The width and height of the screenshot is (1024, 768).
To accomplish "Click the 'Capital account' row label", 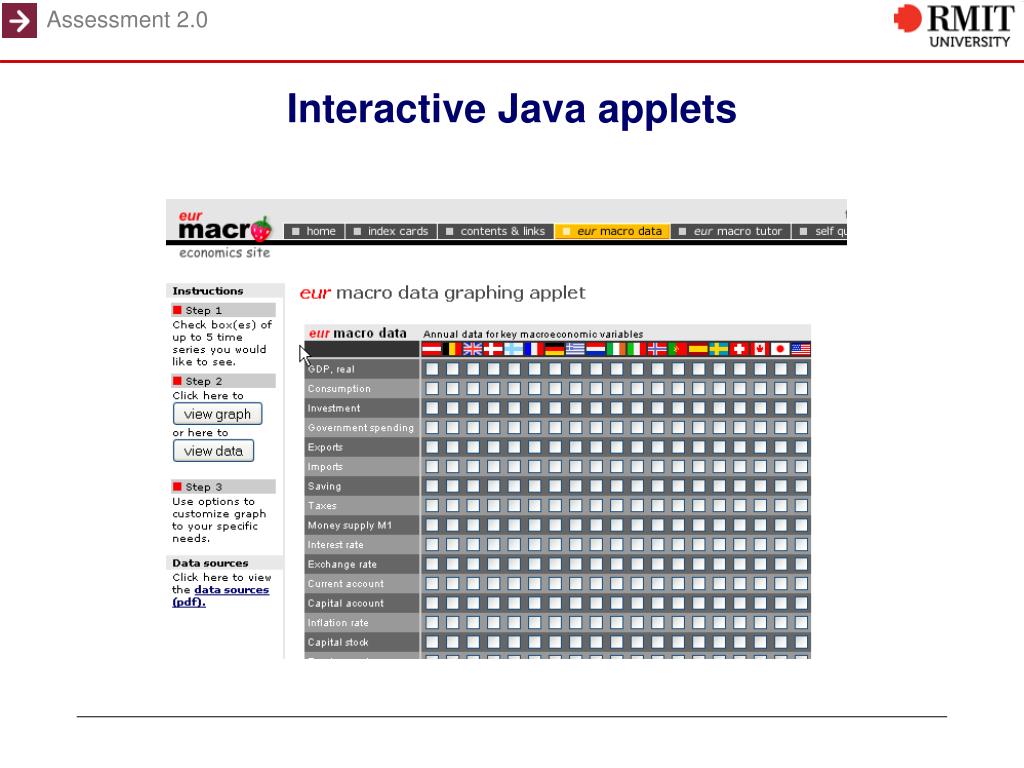I will point(345,603).
